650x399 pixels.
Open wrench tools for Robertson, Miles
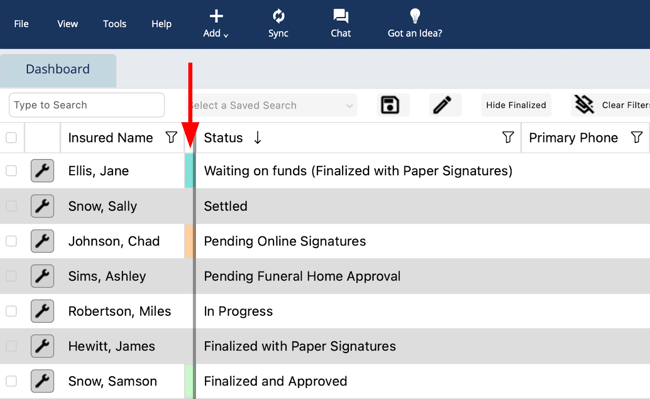click(42, 311)
